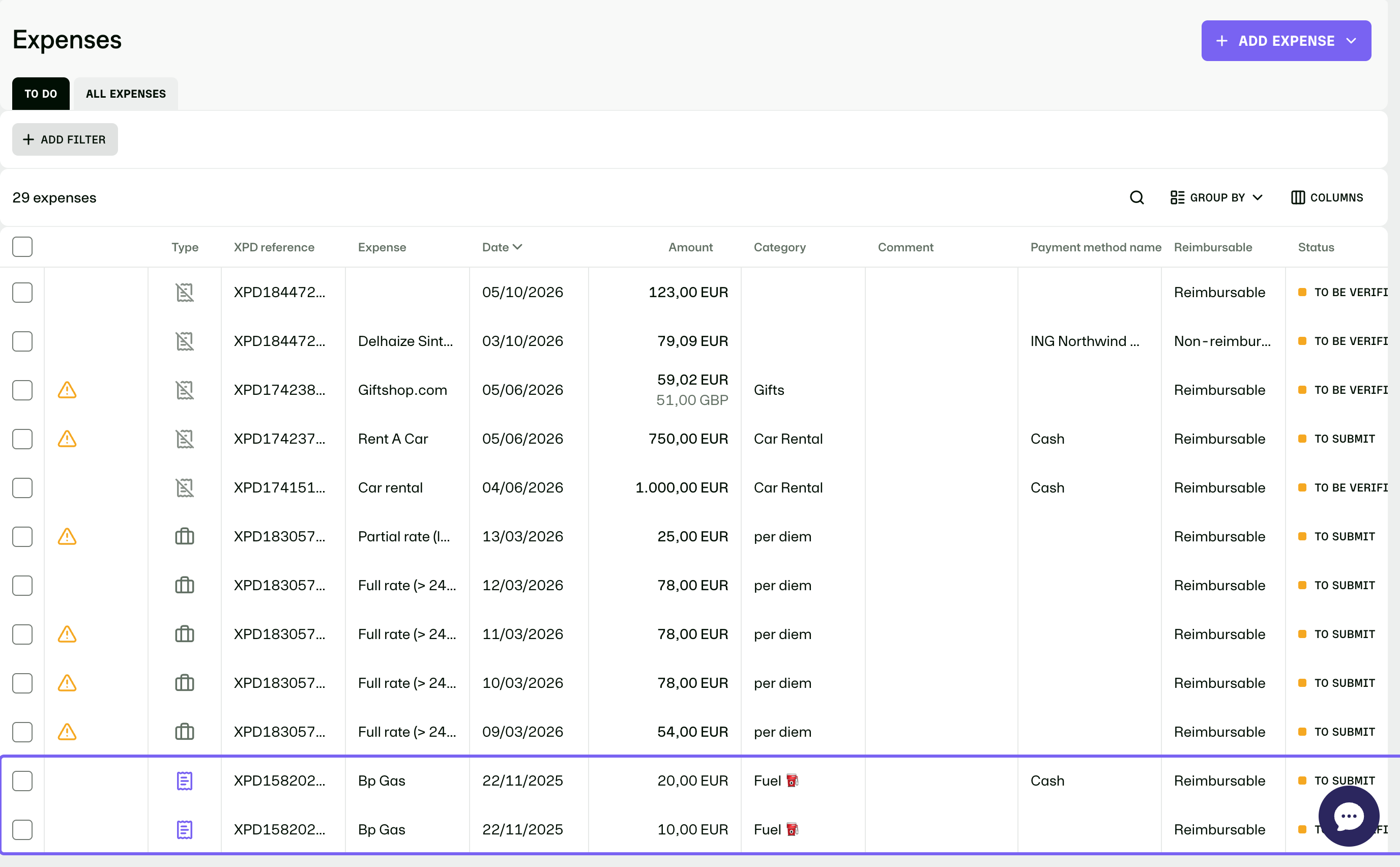Click missing-receipt icon on Delhaize row
1400x867 pixels.
click(x=185, y=341)
